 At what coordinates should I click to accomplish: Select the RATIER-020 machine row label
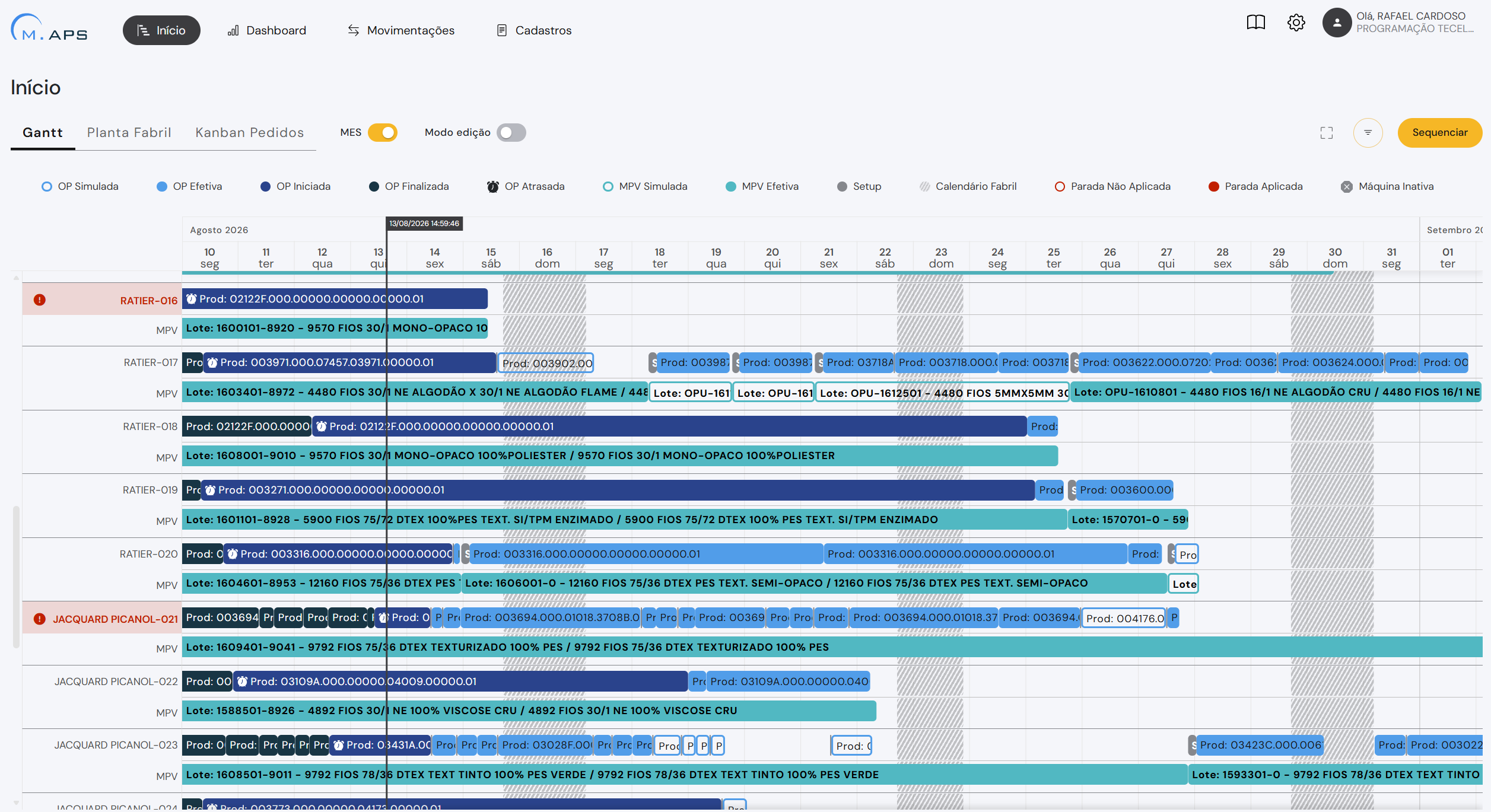(x=148, y=554)
